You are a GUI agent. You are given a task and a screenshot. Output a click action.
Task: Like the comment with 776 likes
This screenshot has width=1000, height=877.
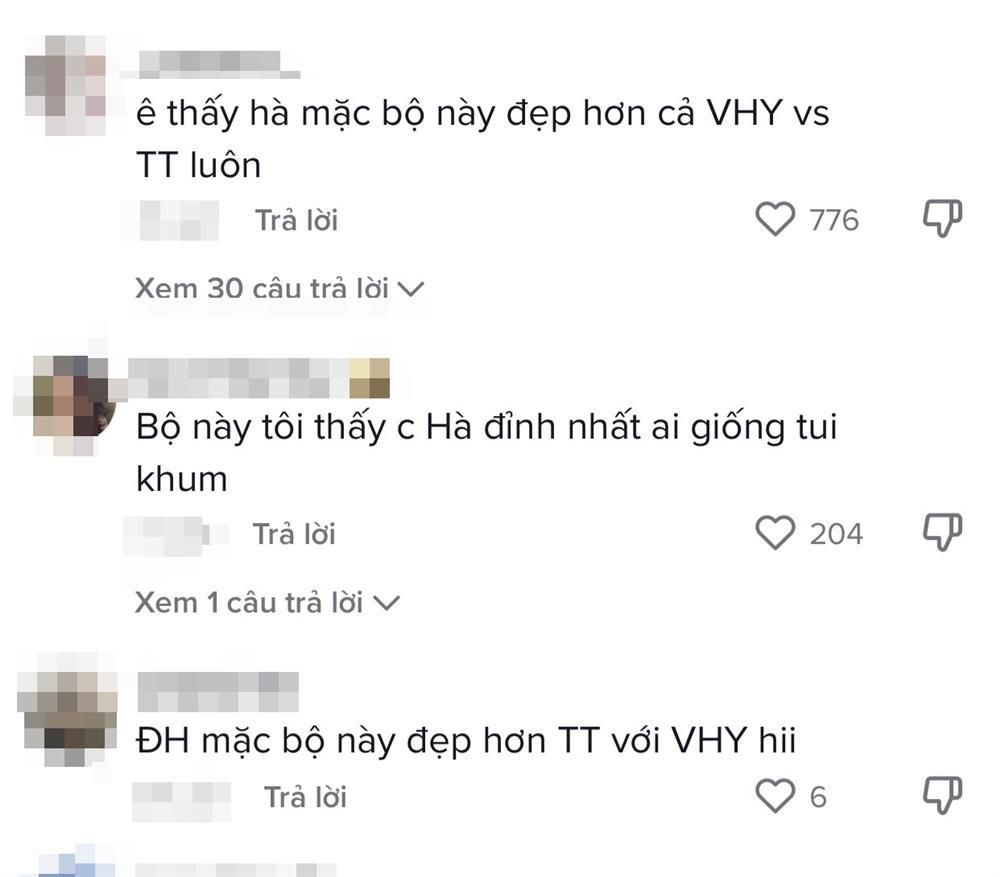(x=775, y=219)
